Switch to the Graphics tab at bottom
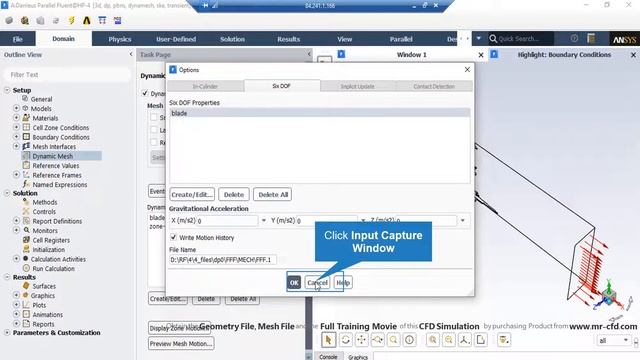 tap(358, 357)
